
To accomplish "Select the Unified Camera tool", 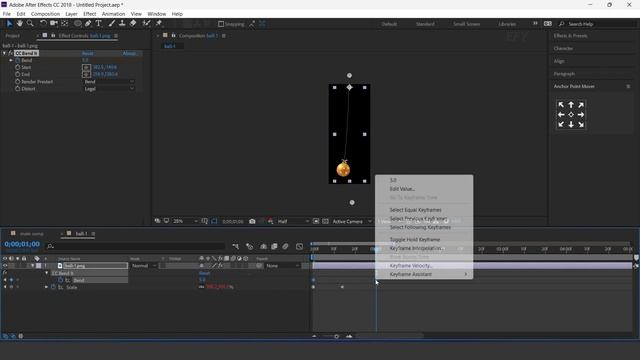I will click(x=54, y=24).
